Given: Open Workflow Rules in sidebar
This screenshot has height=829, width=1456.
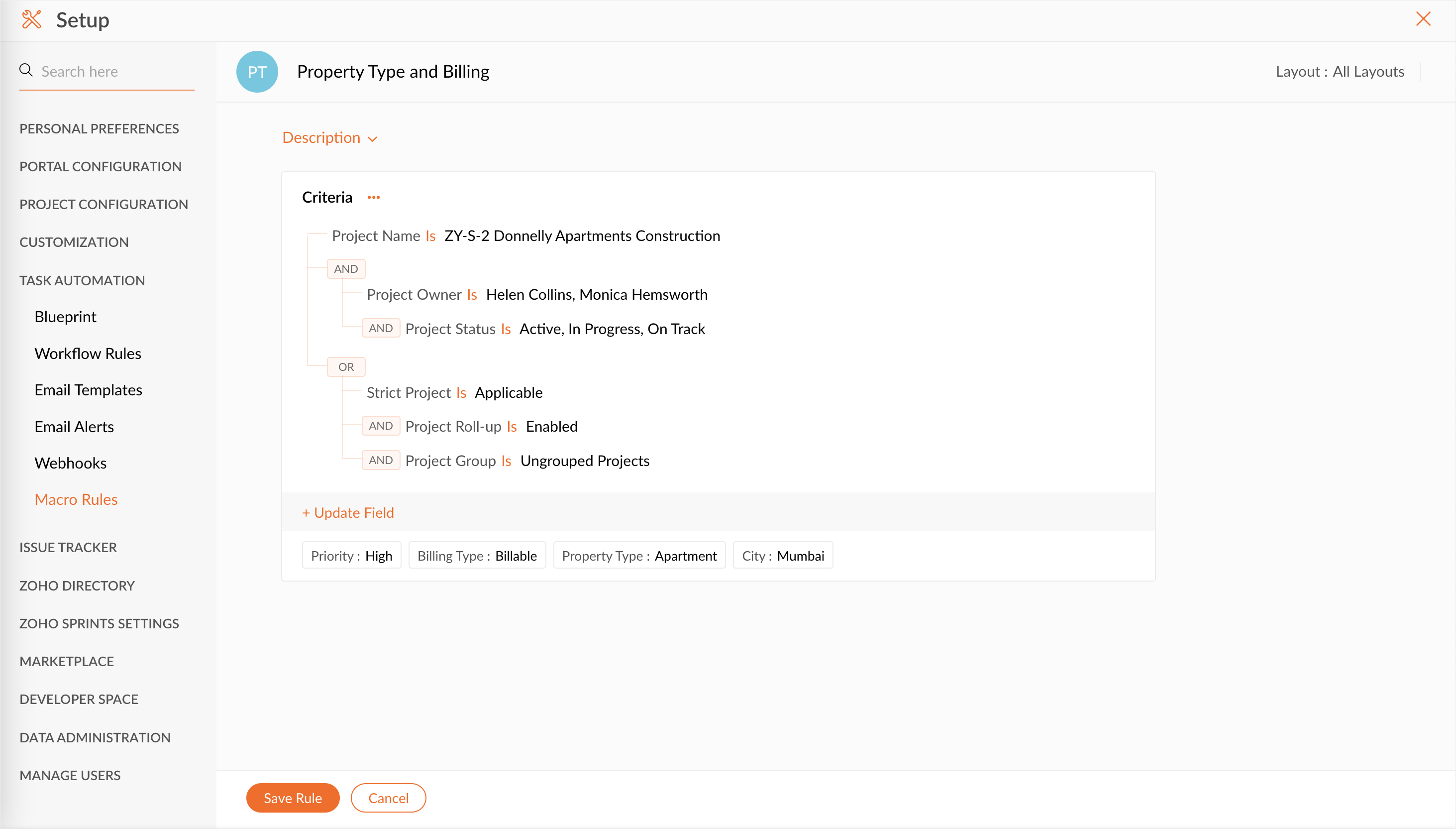Looking at the screenshot, I should 88,354.
